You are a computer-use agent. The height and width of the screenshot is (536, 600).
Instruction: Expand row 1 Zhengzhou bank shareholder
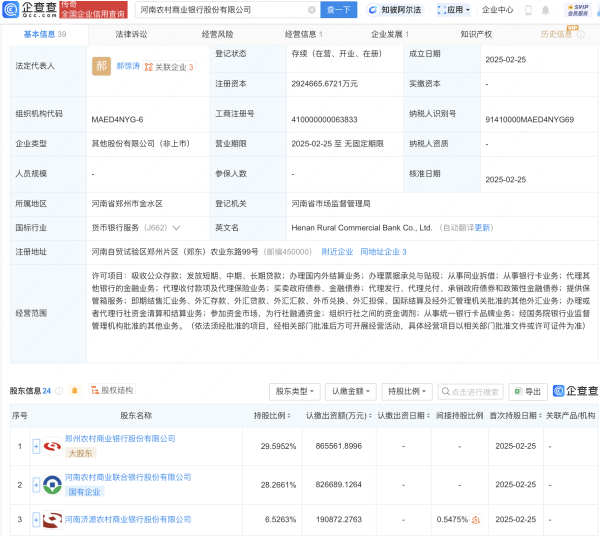point(36,446)
